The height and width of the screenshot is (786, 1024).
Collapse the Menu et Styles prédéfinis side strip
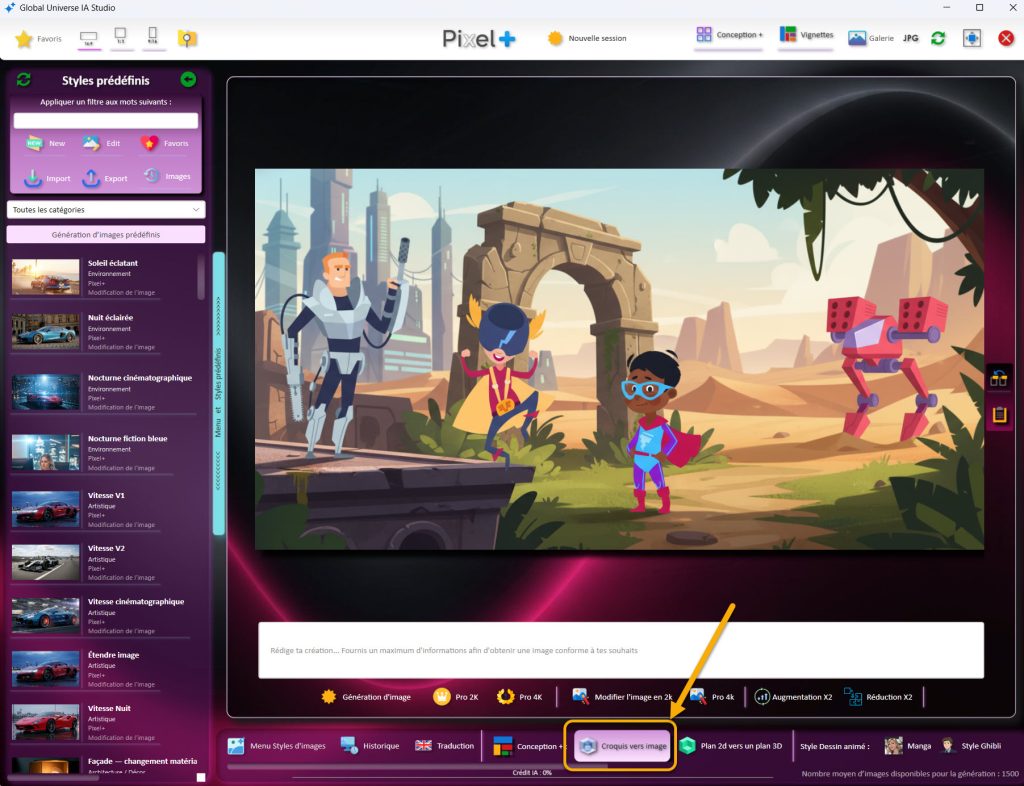tap(219, 394)
